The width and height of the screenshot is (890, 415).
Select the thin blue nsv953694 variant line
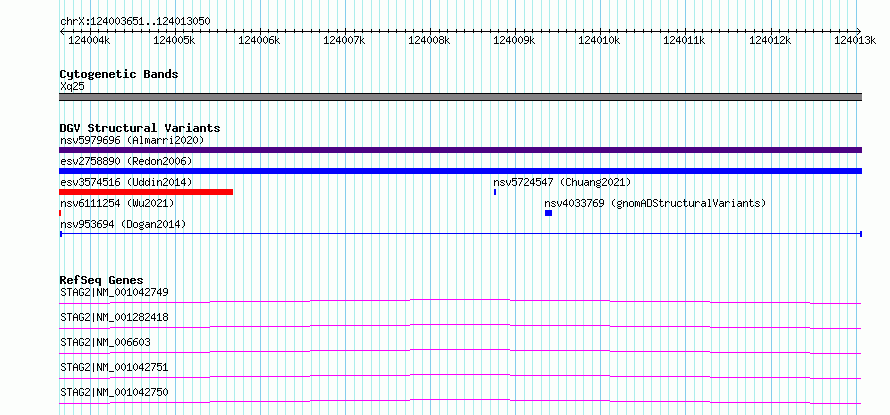pos(460,233)
